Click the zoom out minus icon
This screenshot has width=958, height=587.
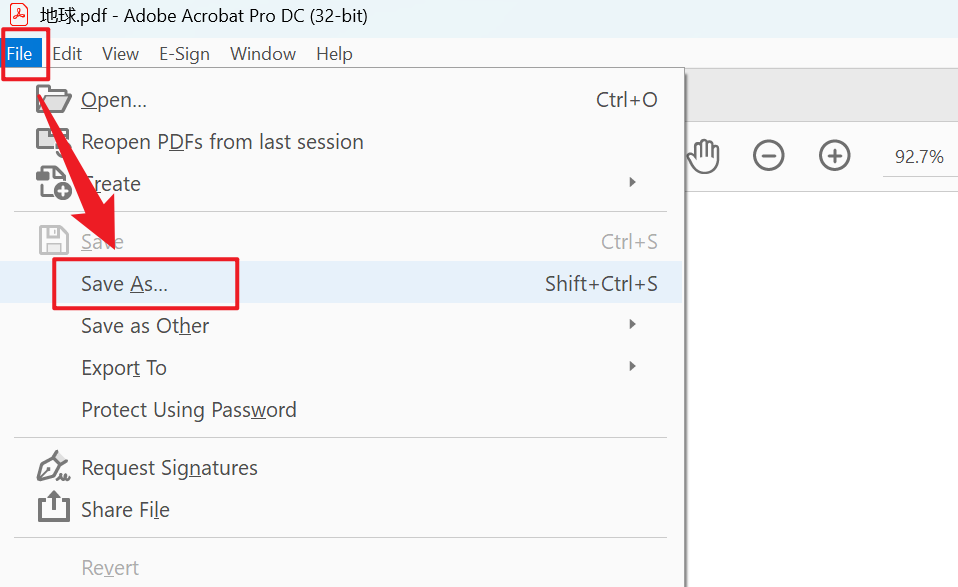coord(768,156)
